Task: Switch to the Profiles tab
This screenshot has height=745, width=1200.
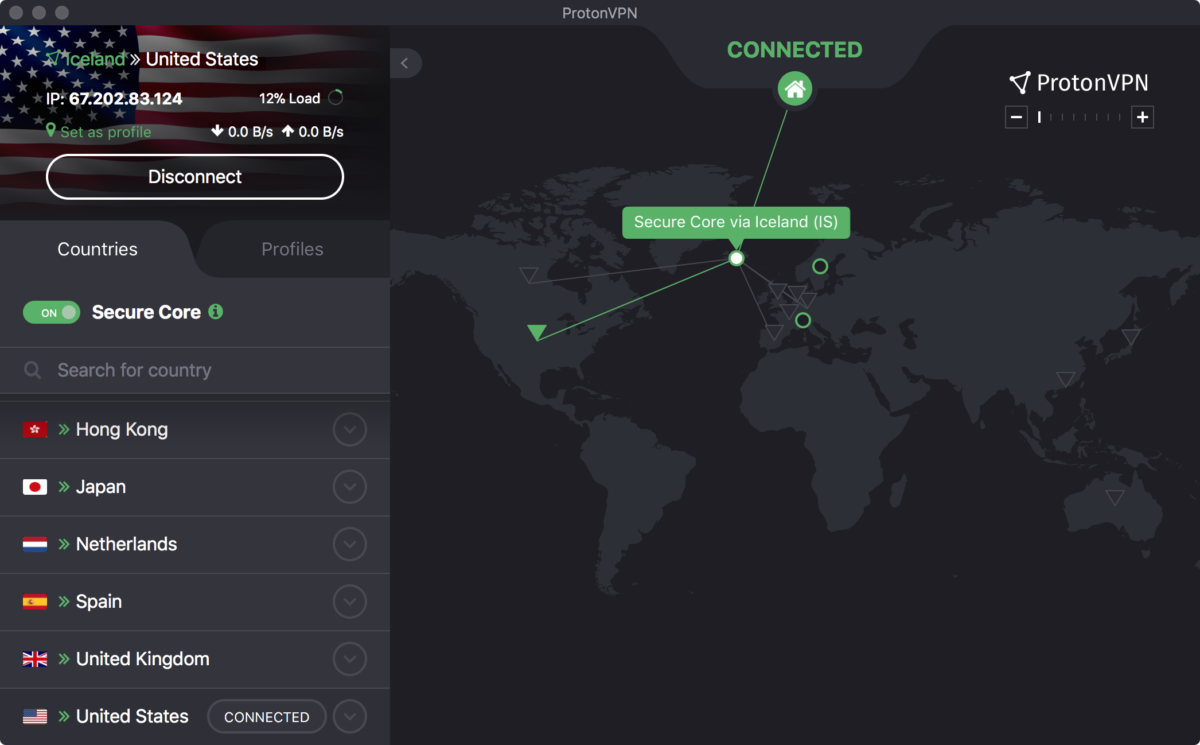Action: pos(292,249)
